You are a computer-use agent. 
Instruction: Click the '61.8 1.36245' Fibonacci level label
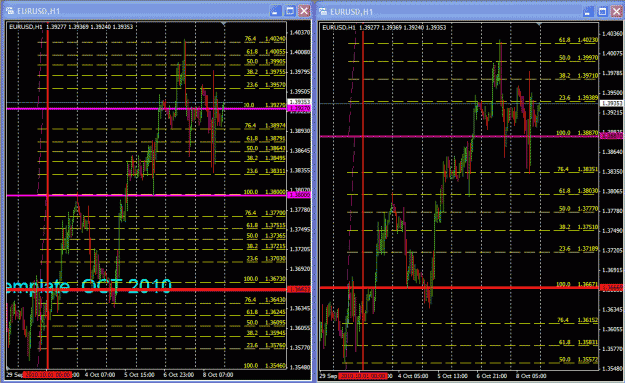(x=265, y=312)
